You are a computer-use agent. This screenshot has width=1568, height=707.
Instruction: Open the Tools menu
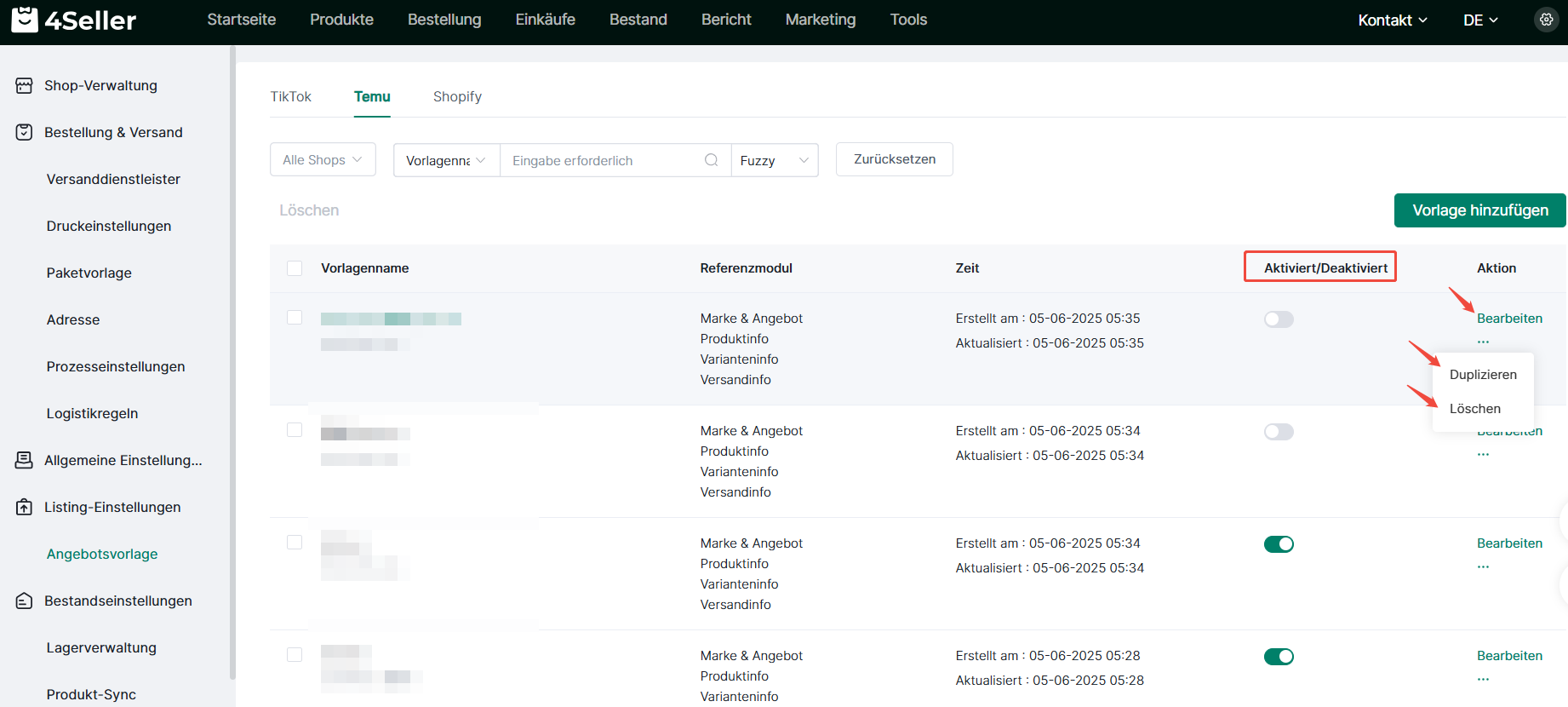tap(908, 20)
